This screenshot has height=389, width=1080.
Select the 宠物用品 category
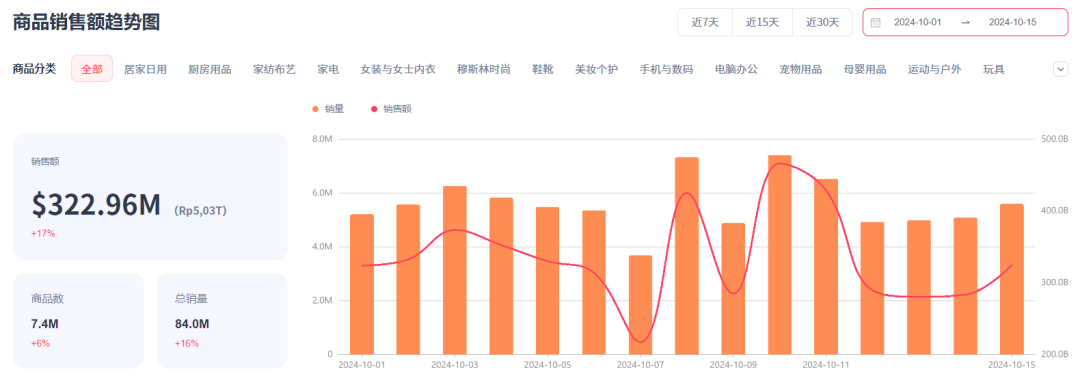(x=800, y=69)
